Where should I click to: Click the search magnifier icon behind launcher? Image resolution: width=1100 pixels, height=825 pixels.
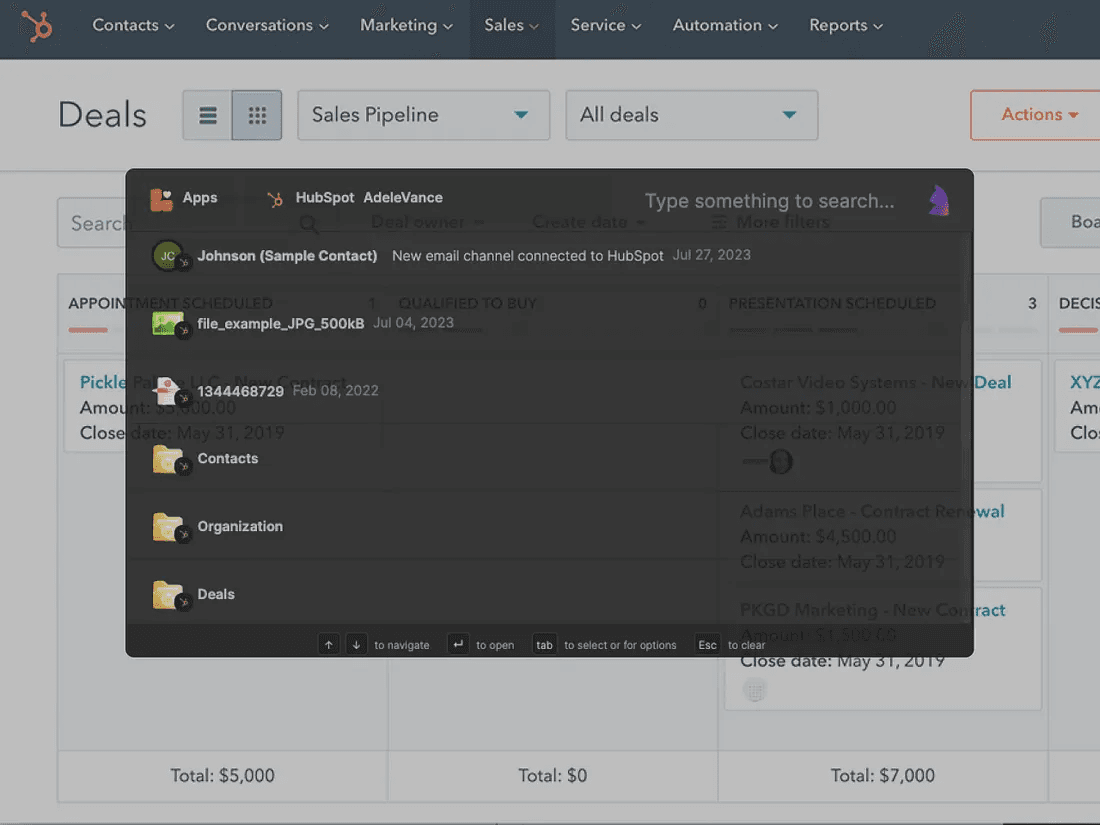(x=309, y=224)
